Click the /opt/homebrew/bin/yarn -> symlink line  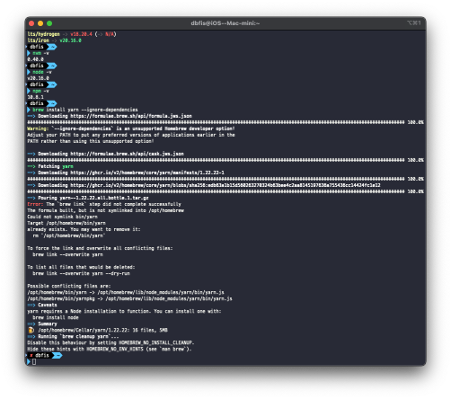[x=126, y=292]
